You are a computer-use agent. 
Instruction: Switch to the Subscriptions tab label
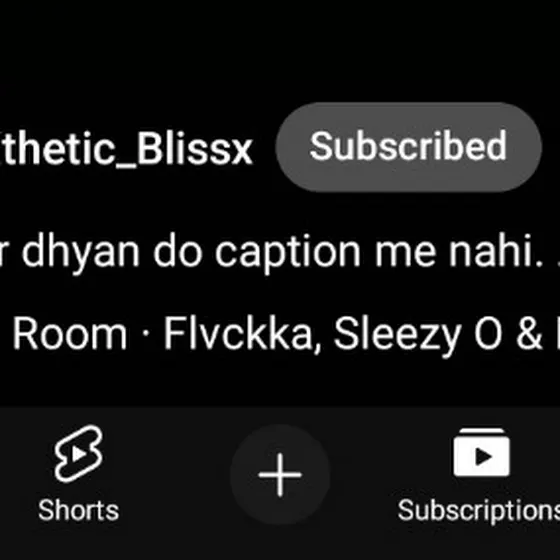(479, 511)
